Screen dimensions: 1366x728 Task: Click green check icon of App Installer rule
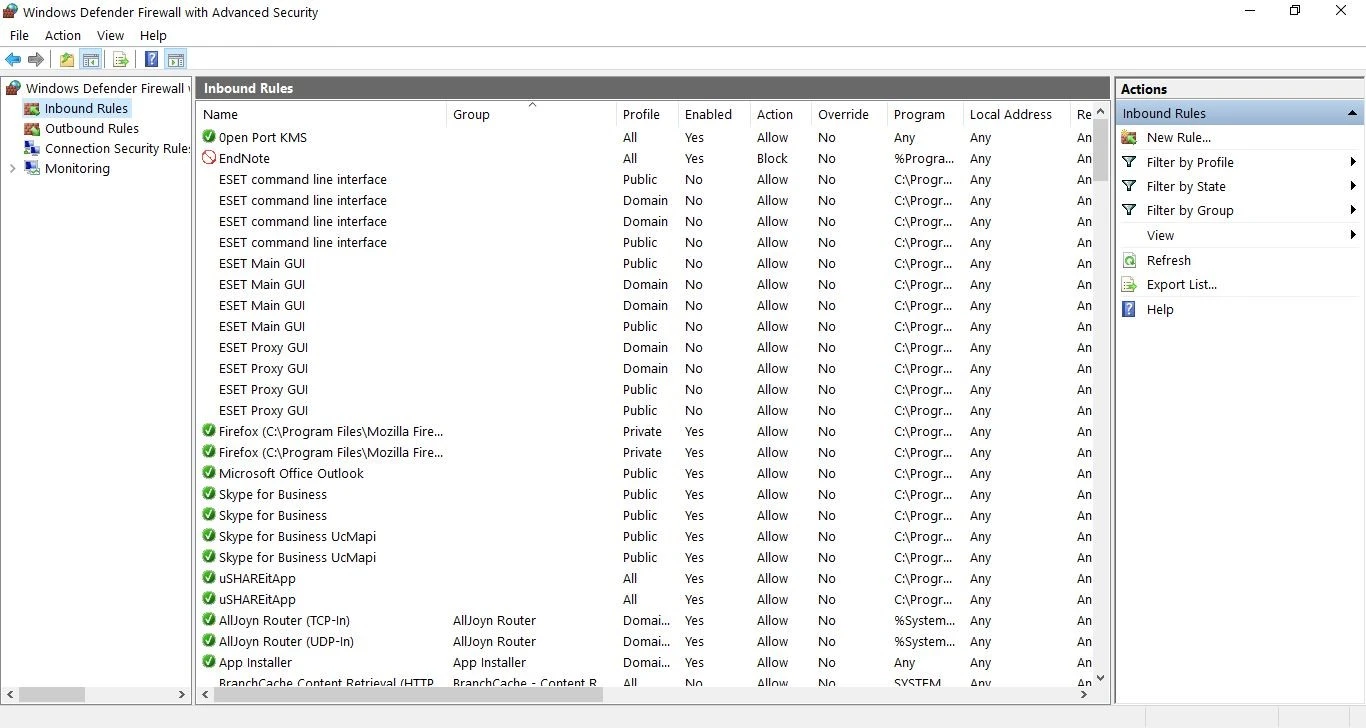coord(209,662)
